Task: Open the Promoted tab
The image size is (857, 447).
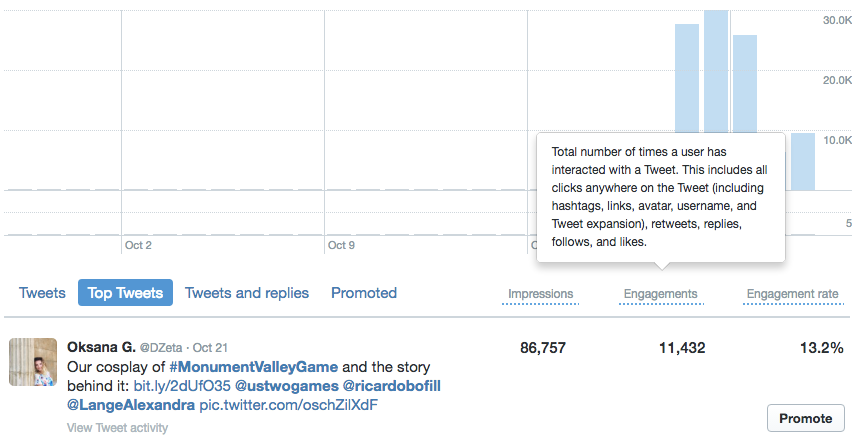Action: [x=364, y=293]
